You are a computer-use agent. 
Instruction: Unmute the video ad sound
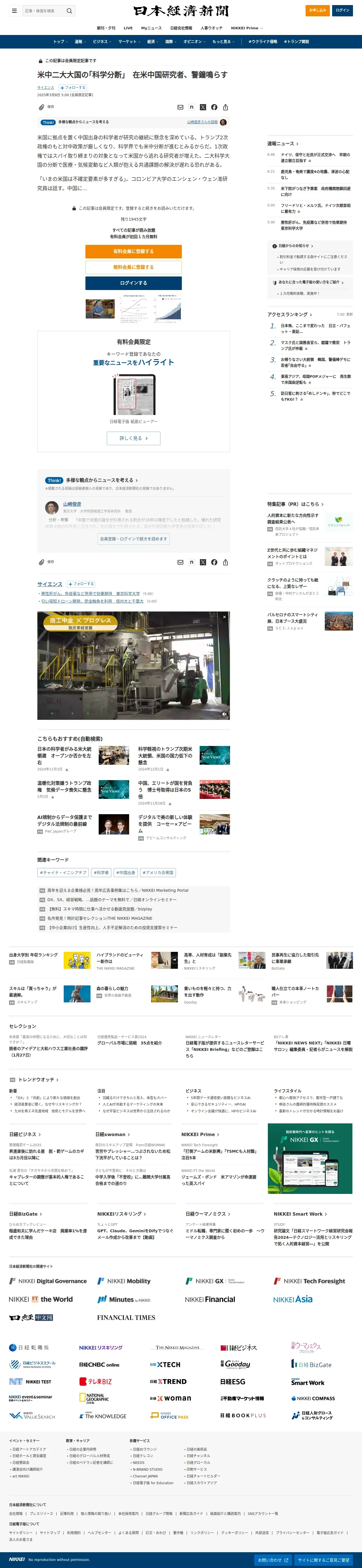click(x=224, y=714)
